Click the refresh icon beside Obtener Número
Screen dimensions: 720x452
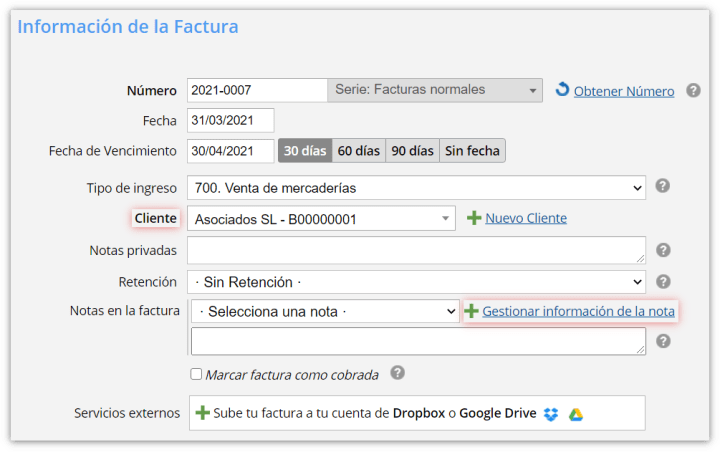coord(562,89)
